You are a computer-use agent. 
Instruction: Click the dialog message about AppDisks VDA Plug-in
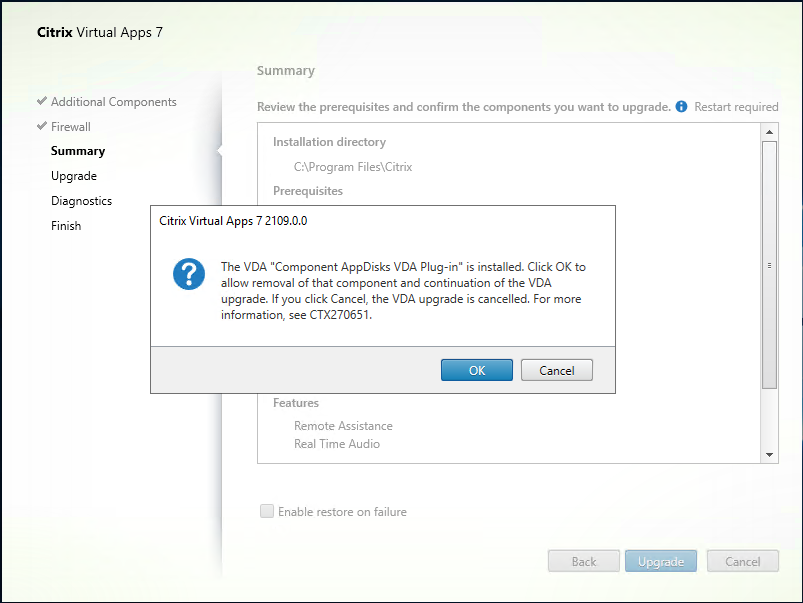(x=403, y=290)
